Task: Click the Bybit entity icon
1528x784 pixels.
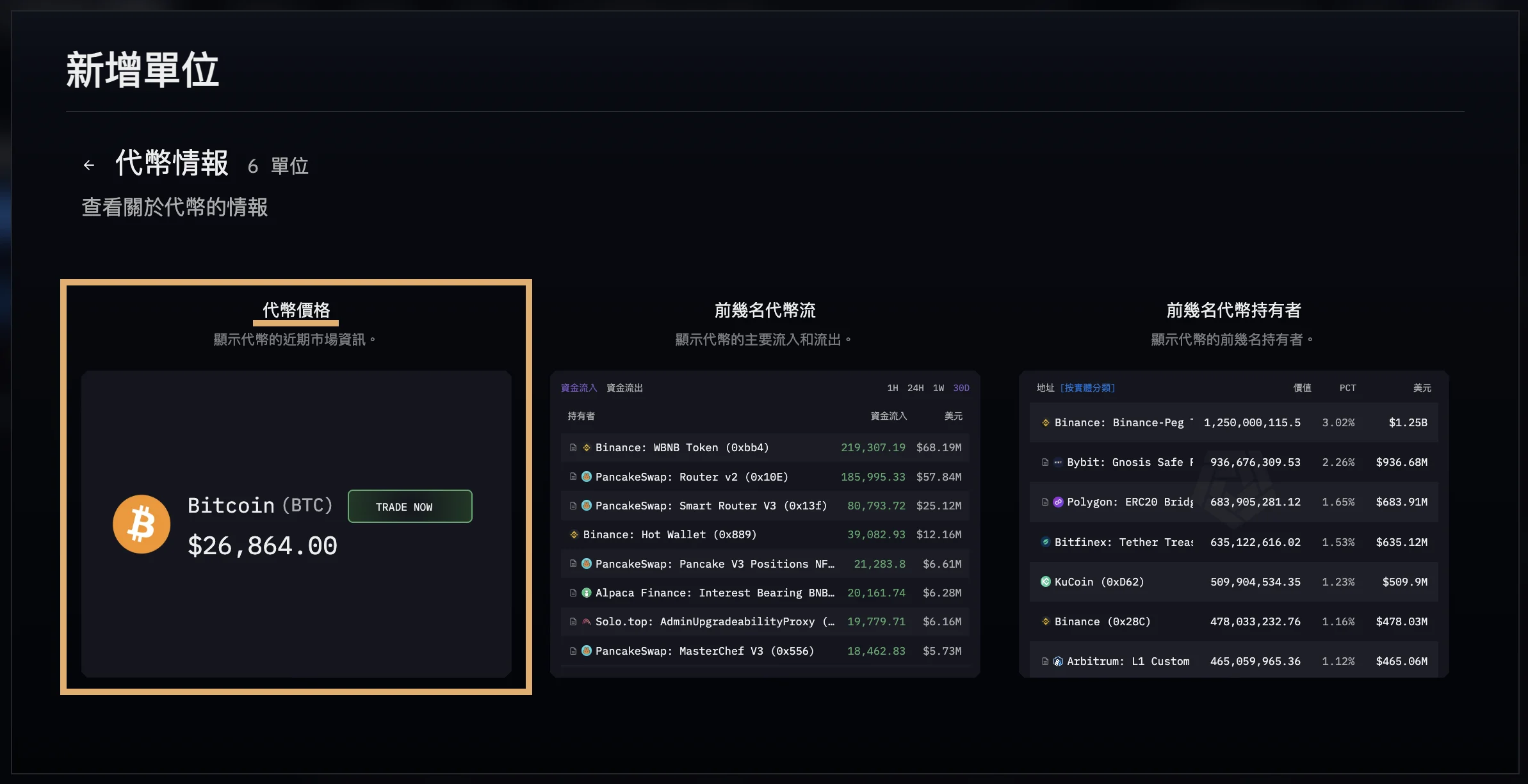Action: 1058,462
